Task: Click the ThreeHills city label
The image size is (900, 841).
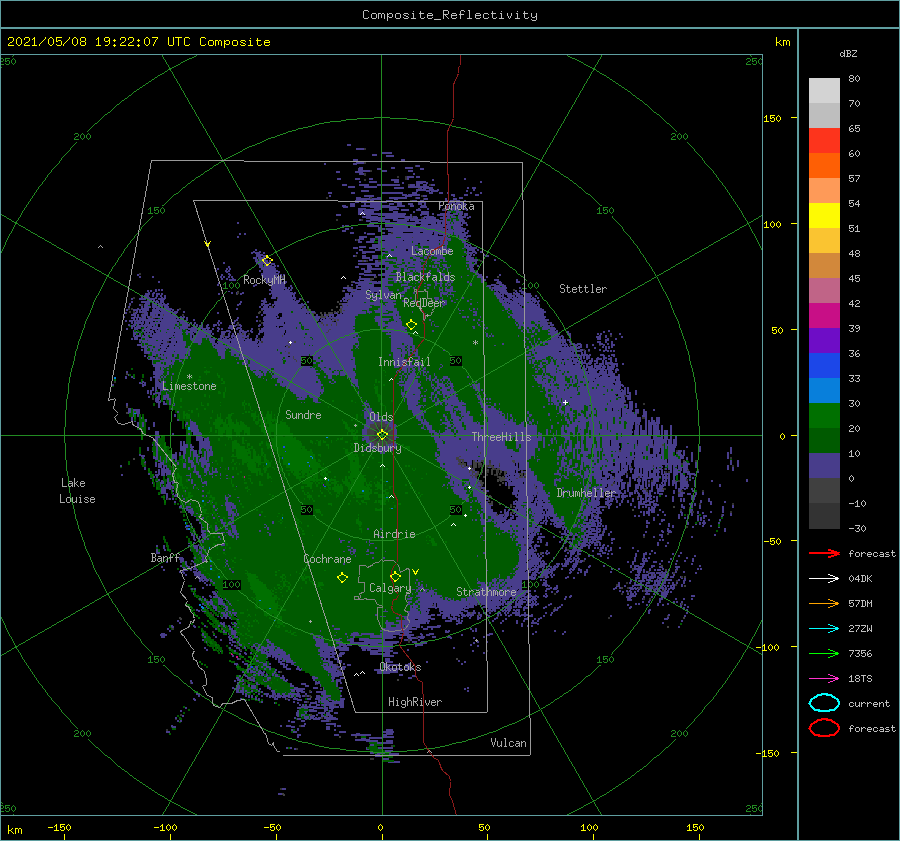Action: click(501, 437)
